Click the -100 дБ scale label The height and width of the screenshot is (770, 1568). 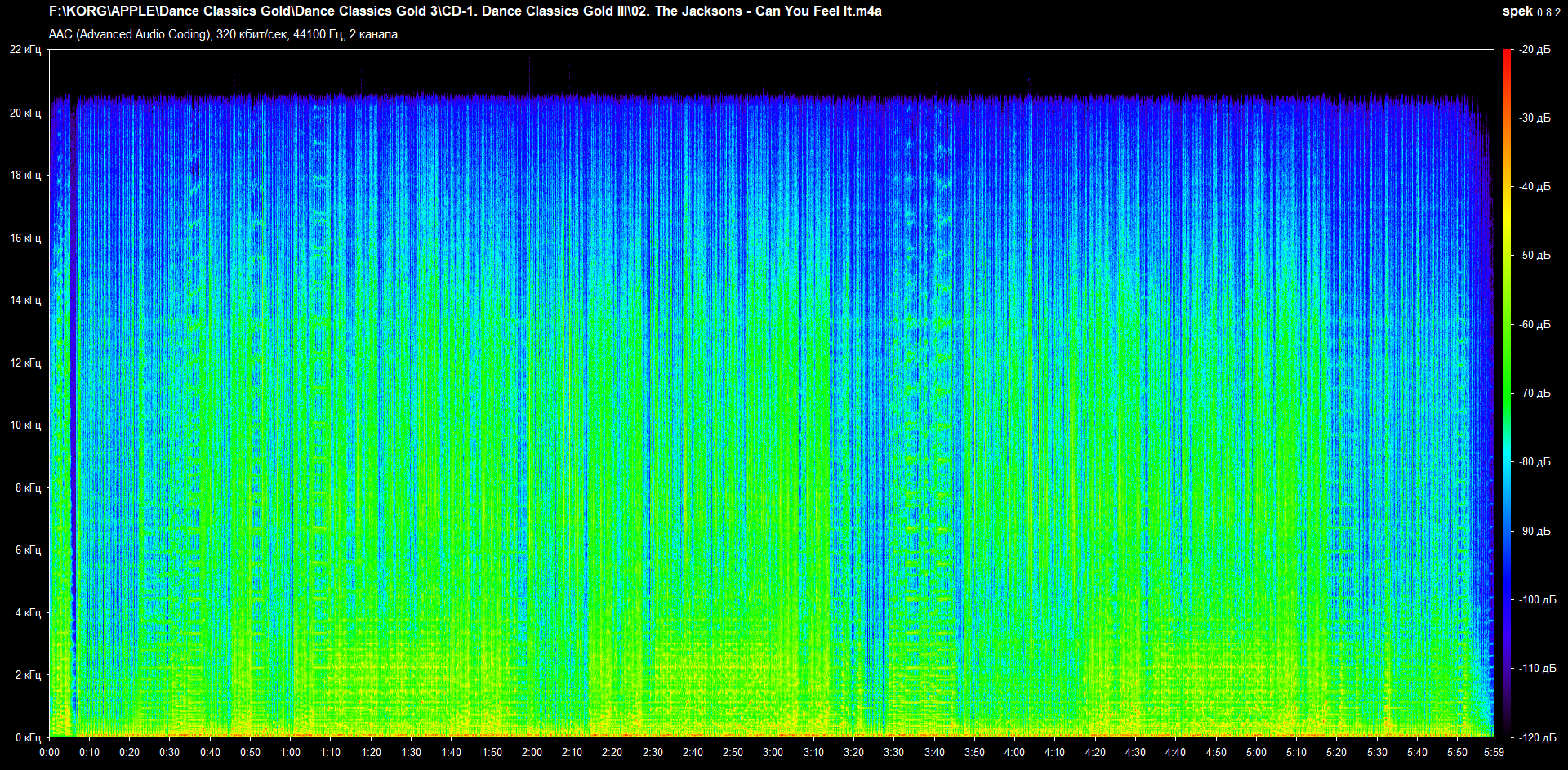pos(1538,599)
